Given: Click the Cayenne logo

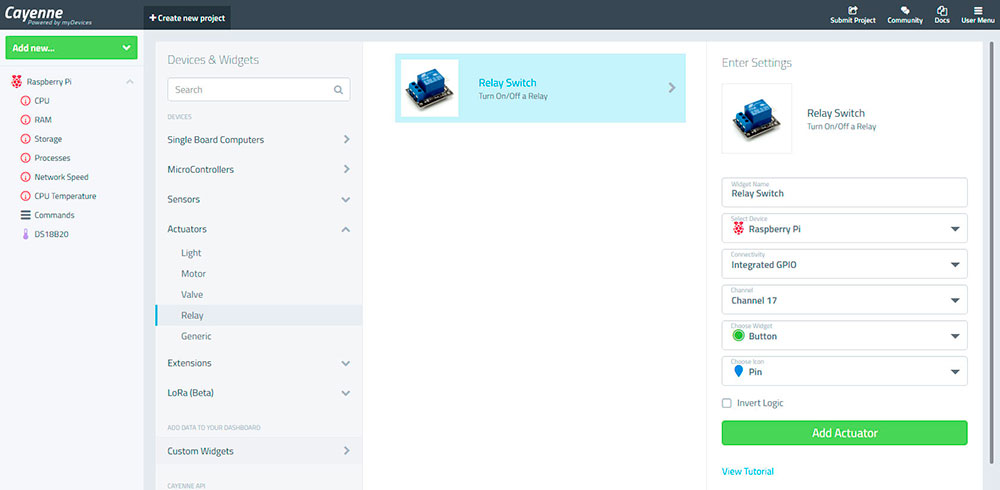Looking at the screenshot, I should click(48, 15).
